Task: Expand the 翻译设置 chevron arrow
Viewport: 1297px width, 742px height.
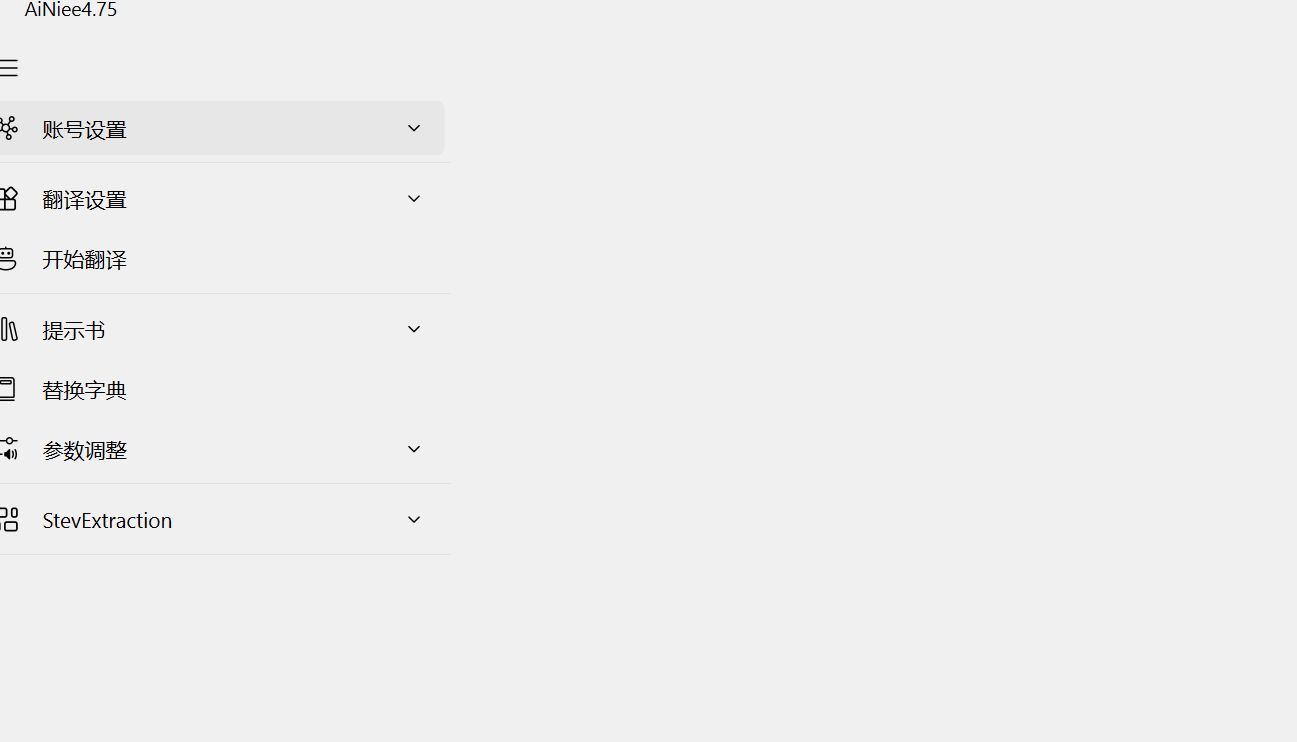Action: (x=414, y=199)
